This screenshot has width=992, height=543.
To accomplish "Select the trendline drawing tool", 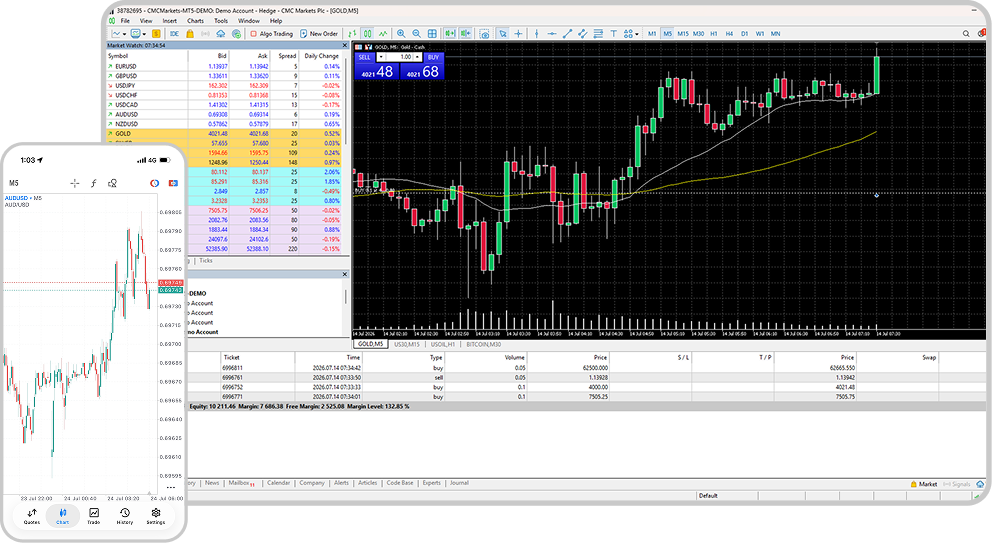I will pos(567,34).
